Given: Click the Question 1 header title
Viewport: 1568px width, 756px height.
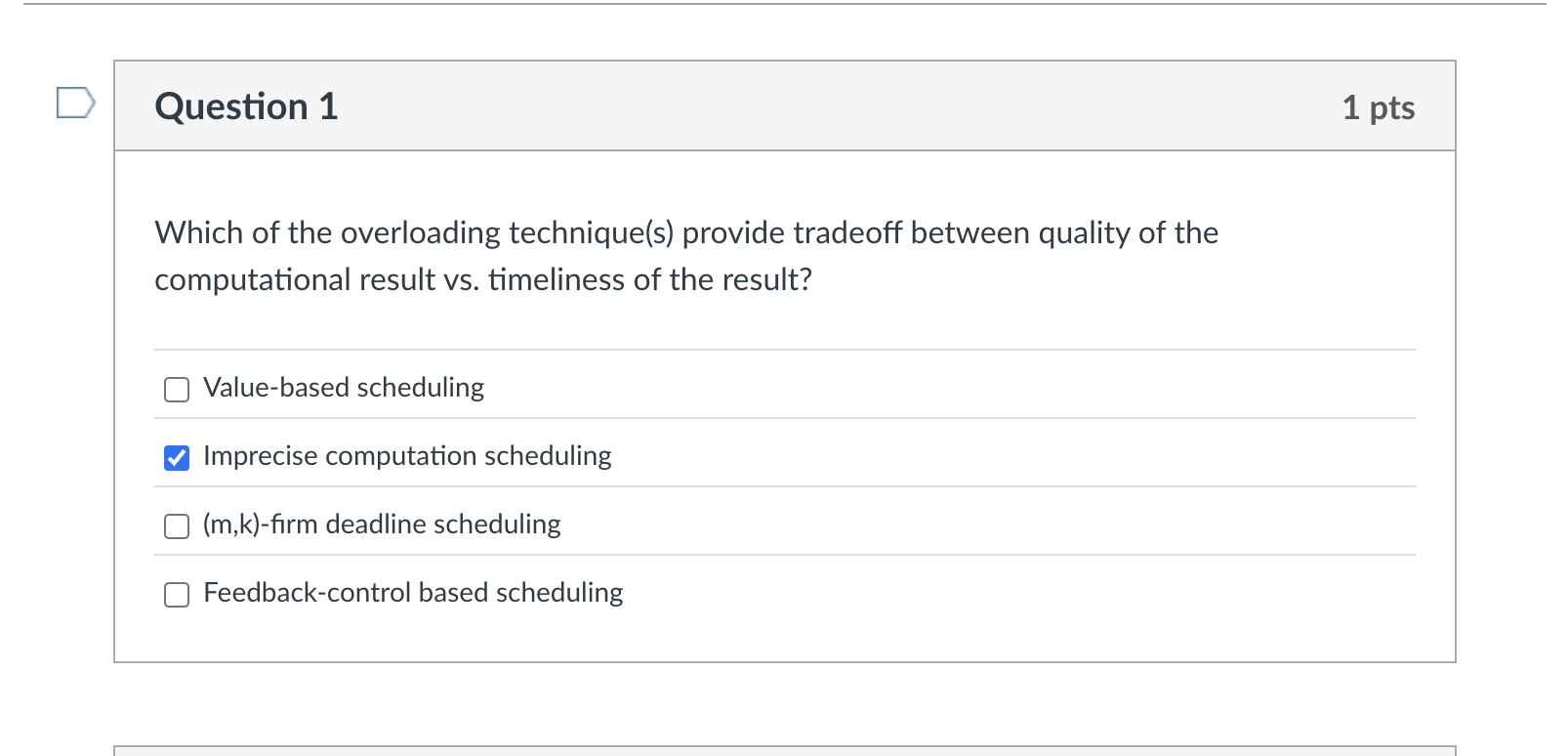Looking at the screenshot, I should 245,106.
